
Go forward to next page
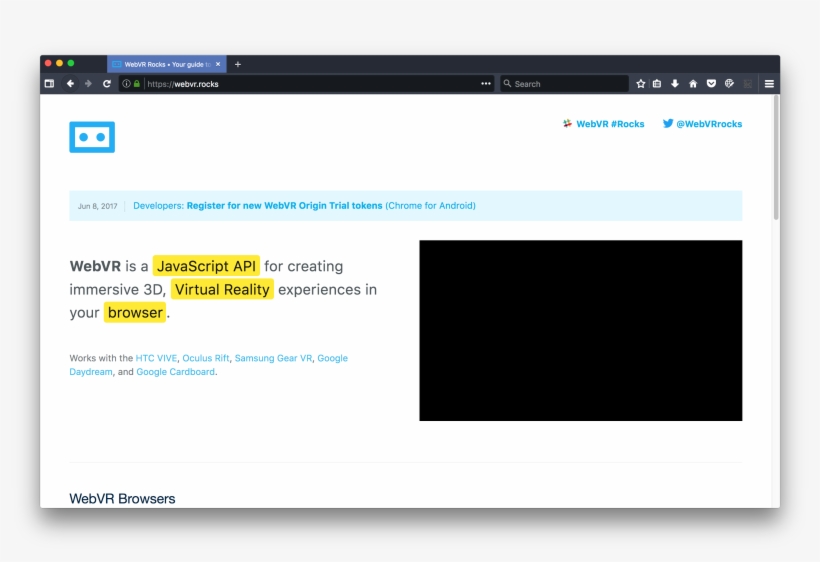88,84
